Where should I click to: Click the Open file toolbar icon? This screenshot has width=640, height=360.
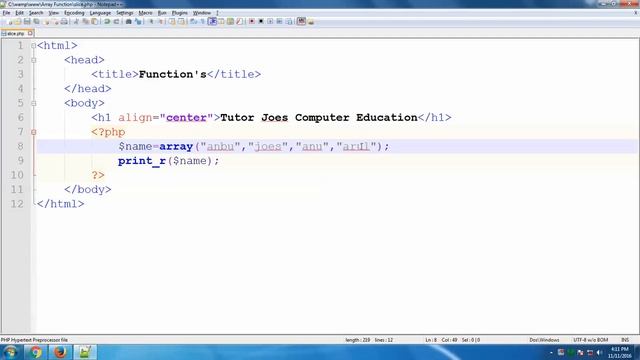(x=18, y=21)
